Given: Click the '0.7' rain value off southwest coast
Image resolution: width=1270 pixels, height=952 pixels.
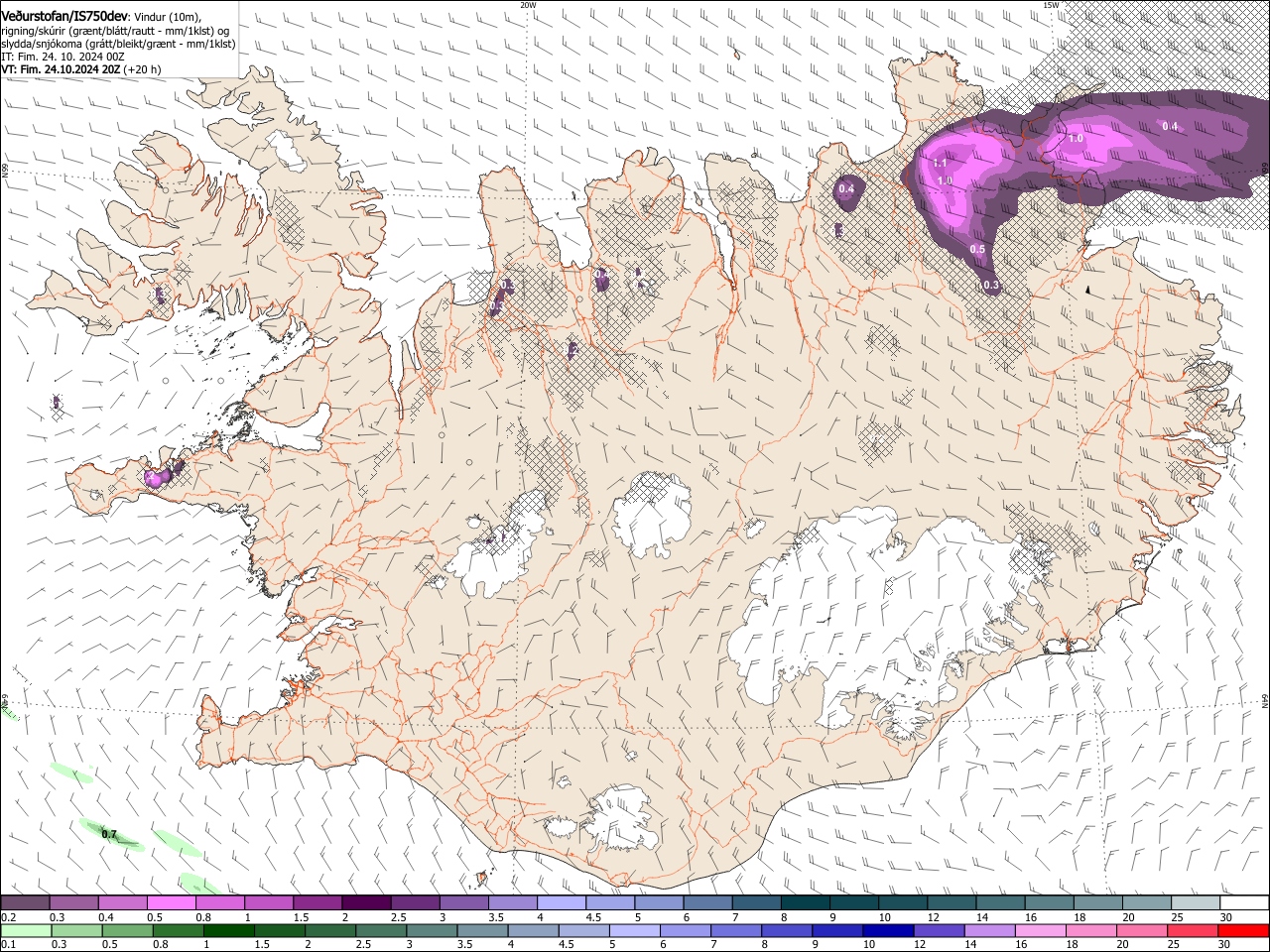Looking at the screenshot, I should (109, 835).
